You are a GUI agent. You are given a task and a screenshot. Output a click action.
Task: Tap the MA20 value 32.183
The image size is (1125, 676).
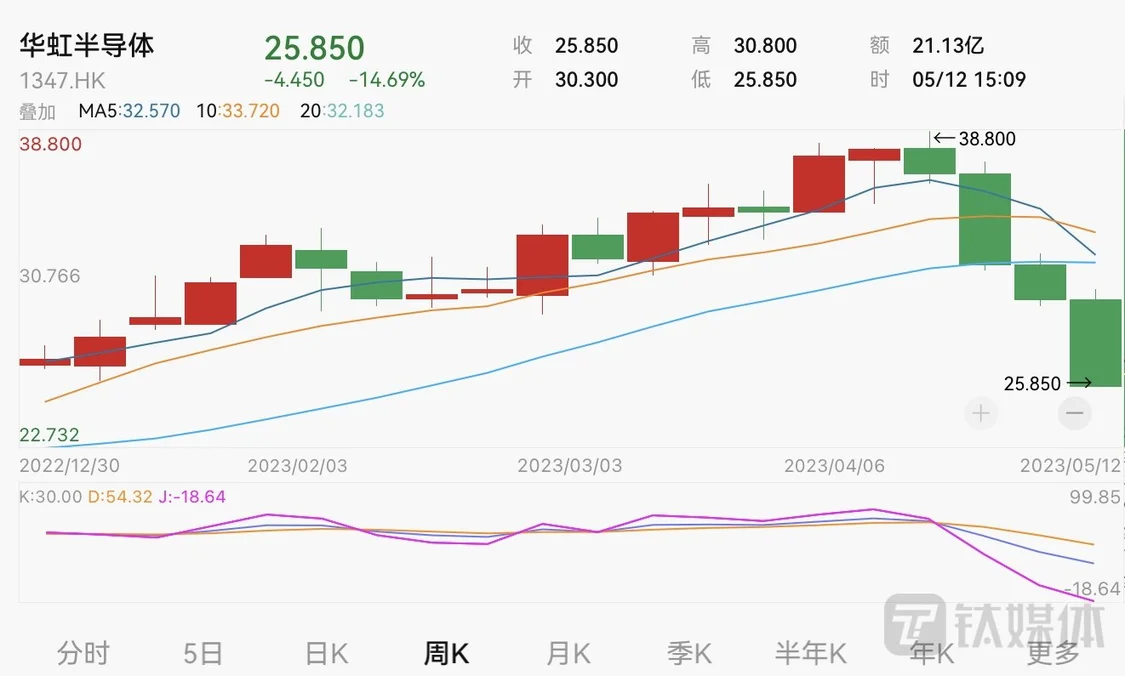click(x=355, y=111)
